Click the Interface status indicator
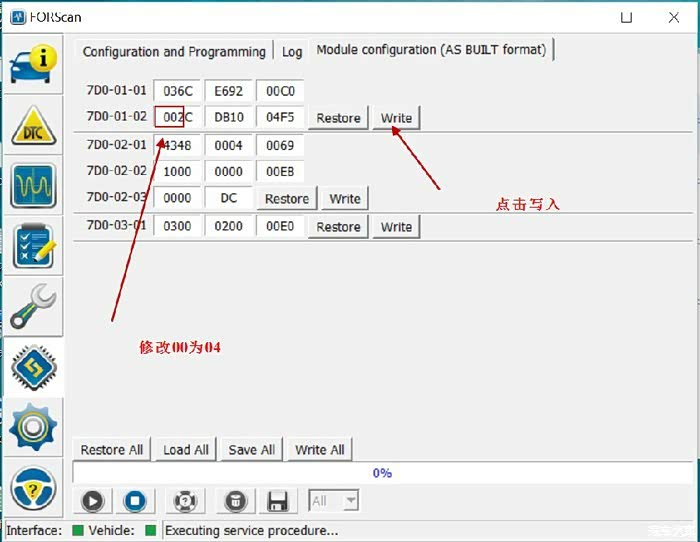This screenshot has width=700, height=542. pyautogui.click(x=78, y=530)
